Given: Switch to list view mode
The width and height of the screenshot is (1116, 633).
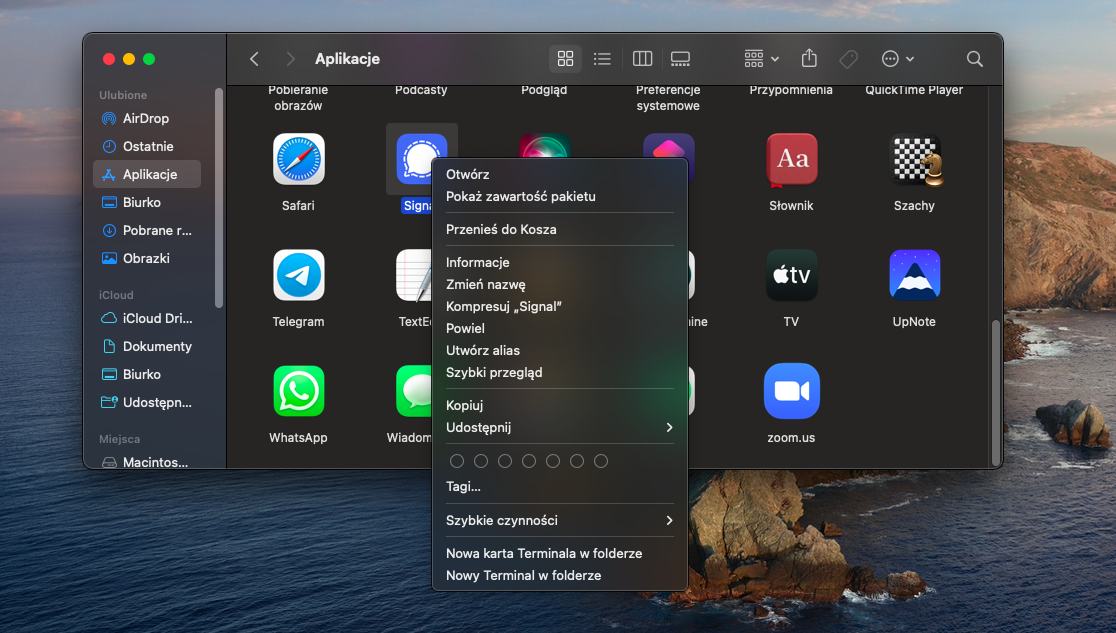Looking at the screenshot, I should pos(602,59).
